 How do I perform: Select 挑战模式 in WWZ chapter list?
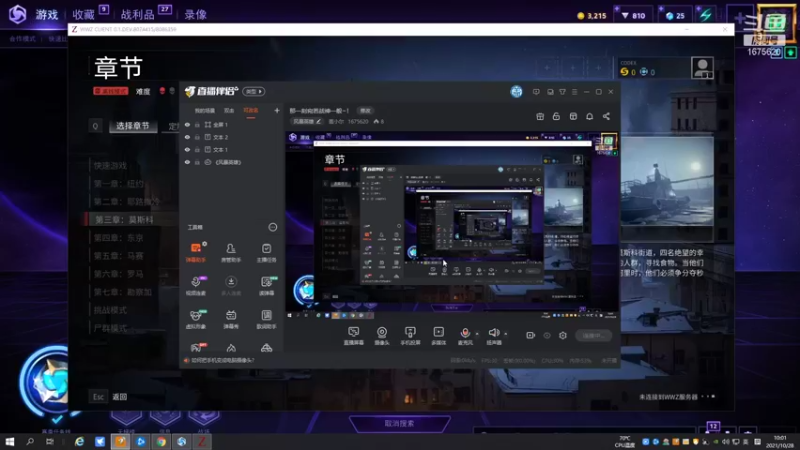(110, 310)
